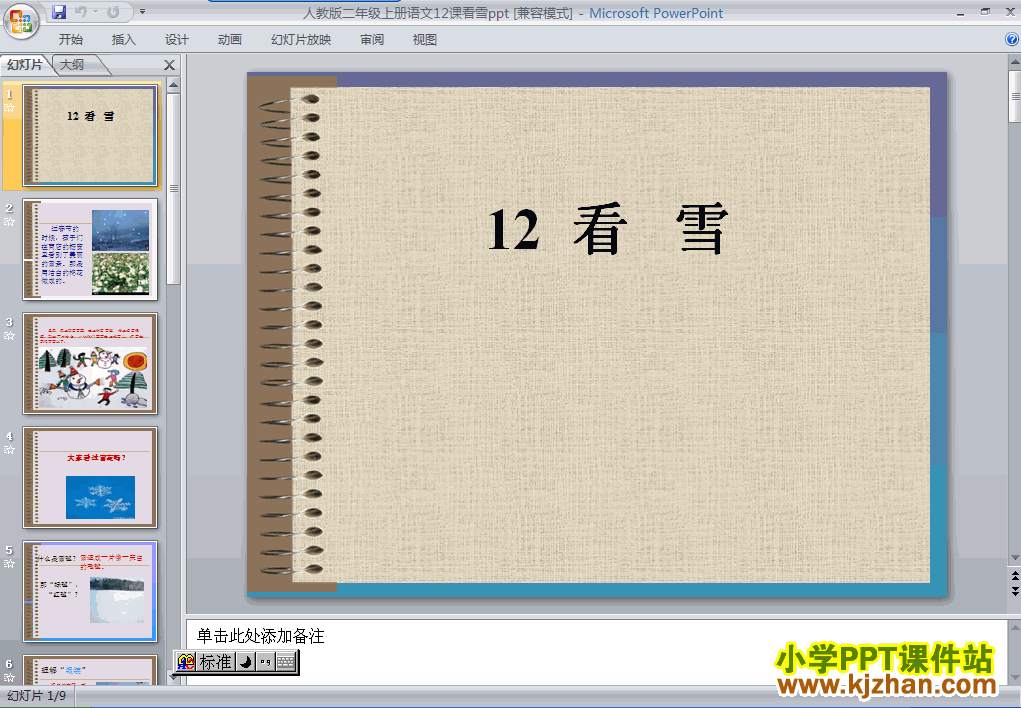Select slide 3 thumbnail with snowman drawing
Screen dimensions: 1021x708
click(90, 363)
